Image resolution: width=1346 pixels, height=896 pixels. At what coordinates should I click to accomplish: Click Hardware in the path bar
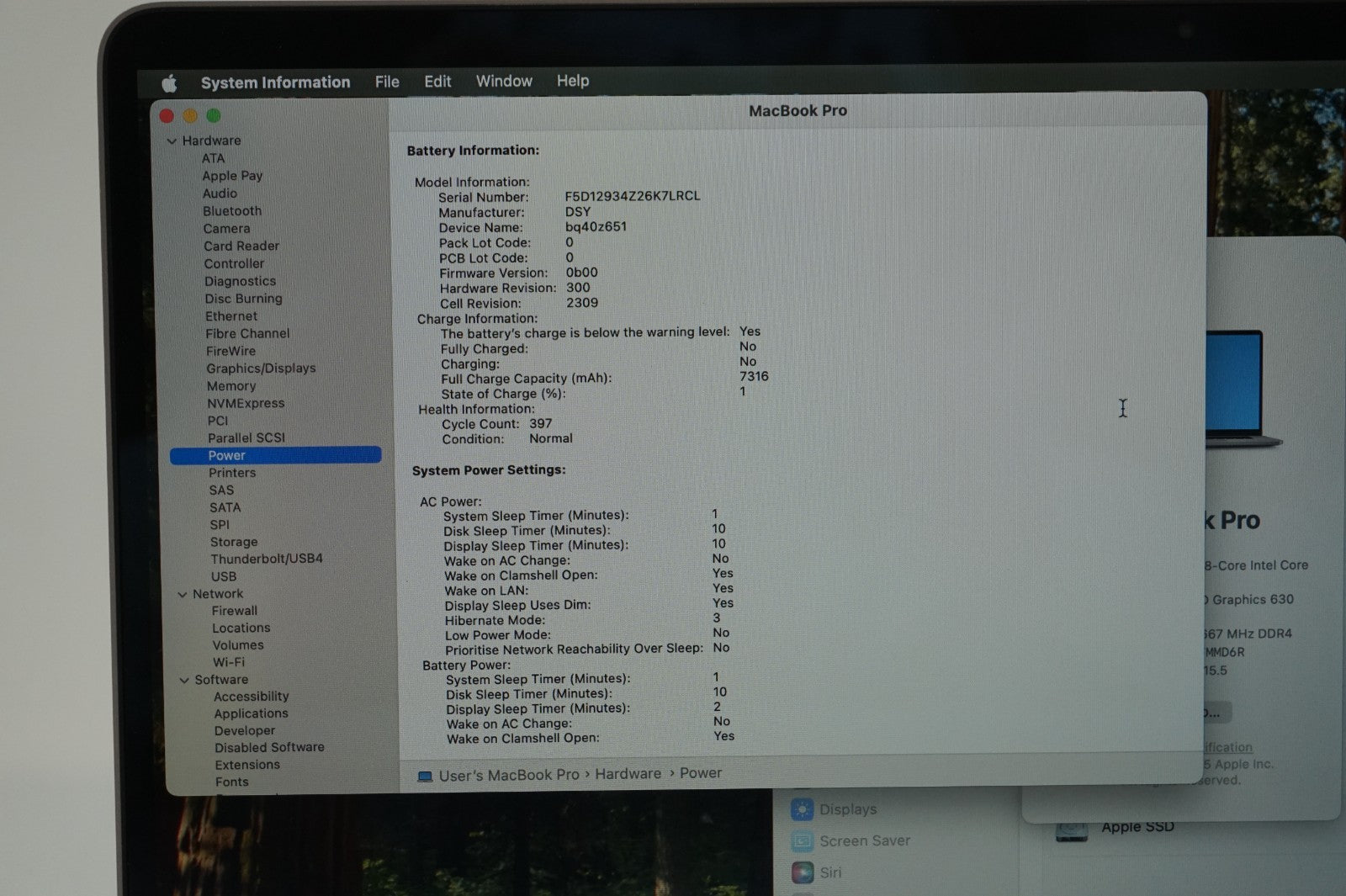point(628,774)
